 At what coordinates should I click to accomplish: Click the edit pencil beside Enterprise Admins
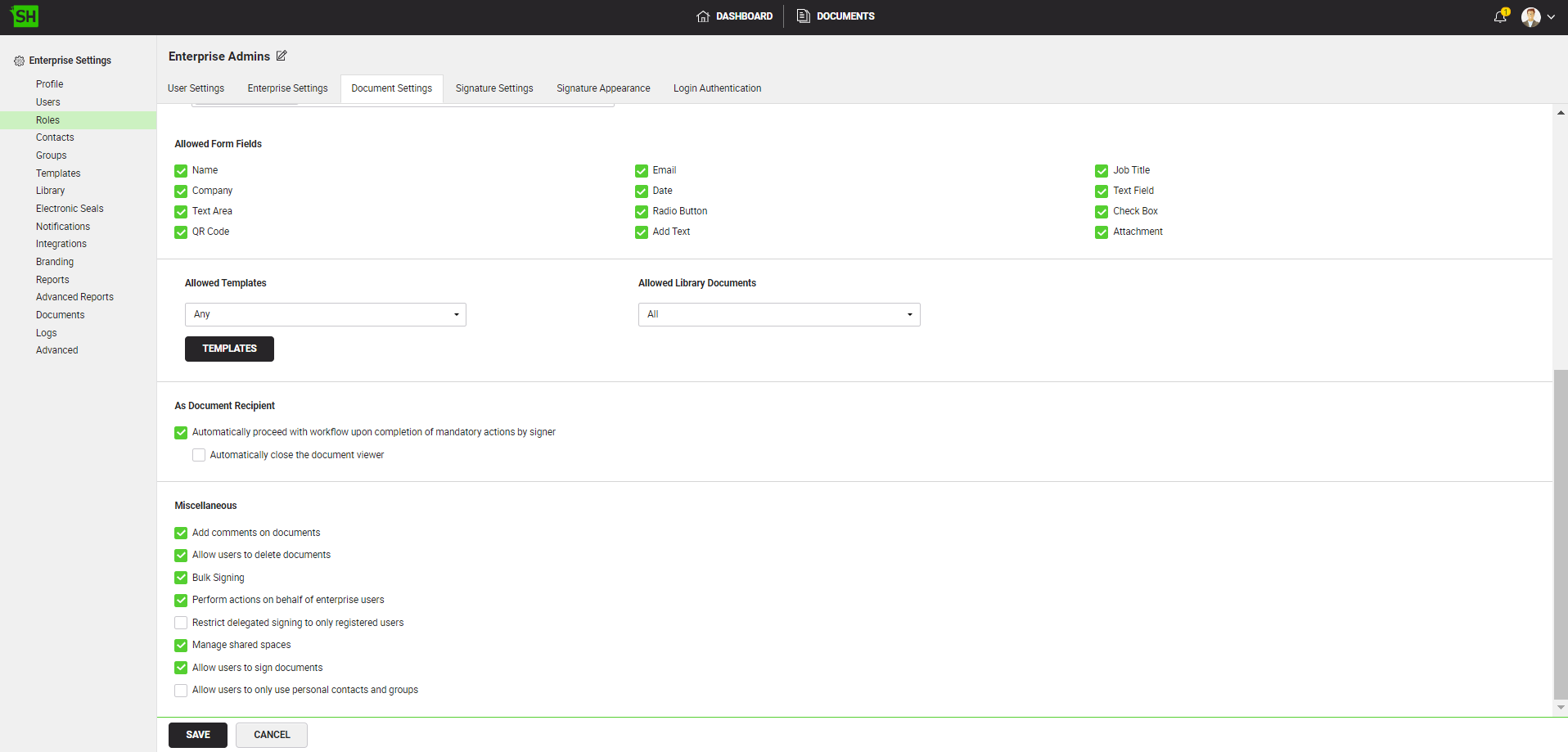pyautogui.click(x=282, y=56)
